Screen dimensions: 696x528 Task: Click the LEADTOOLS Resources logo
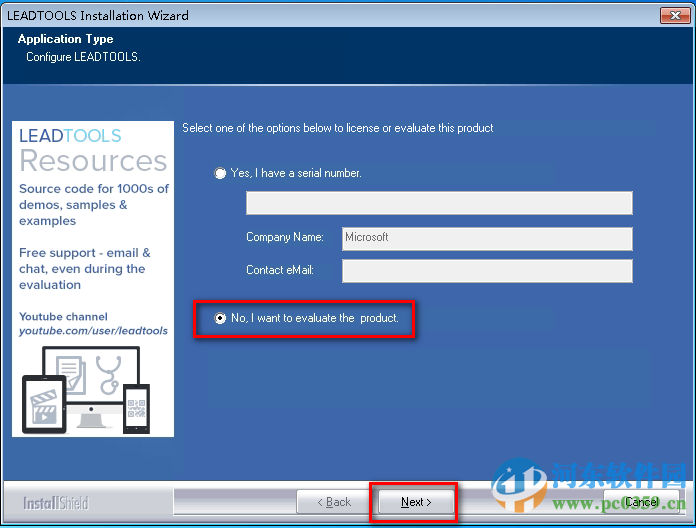[93, 150]
